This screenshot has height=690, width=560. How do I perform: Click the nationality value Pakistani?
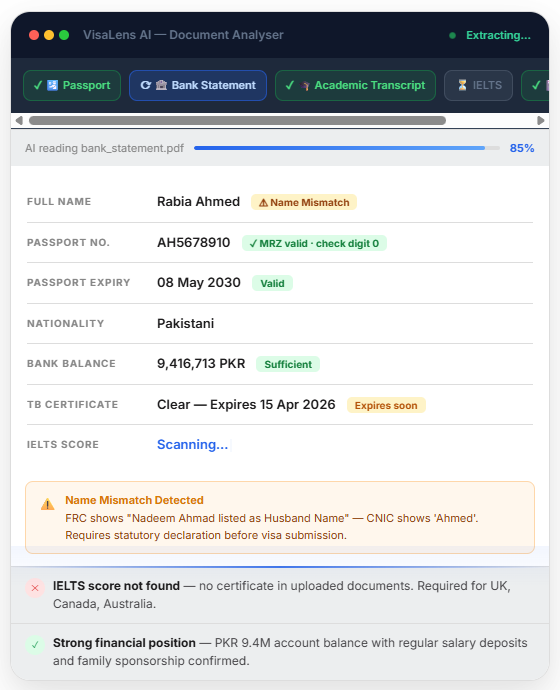186,323
